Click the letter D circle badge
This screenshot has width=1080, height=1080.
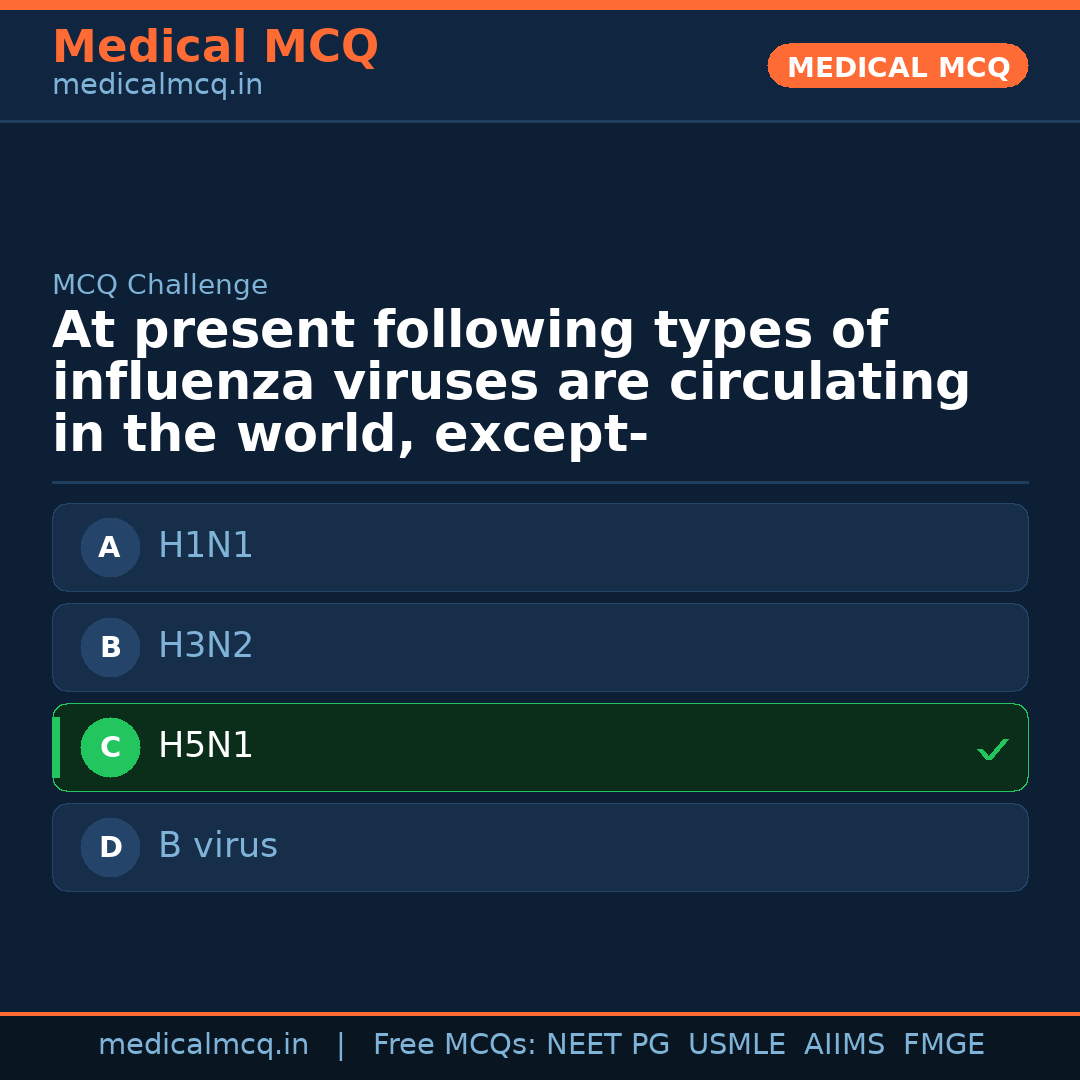tap(110, 847)
